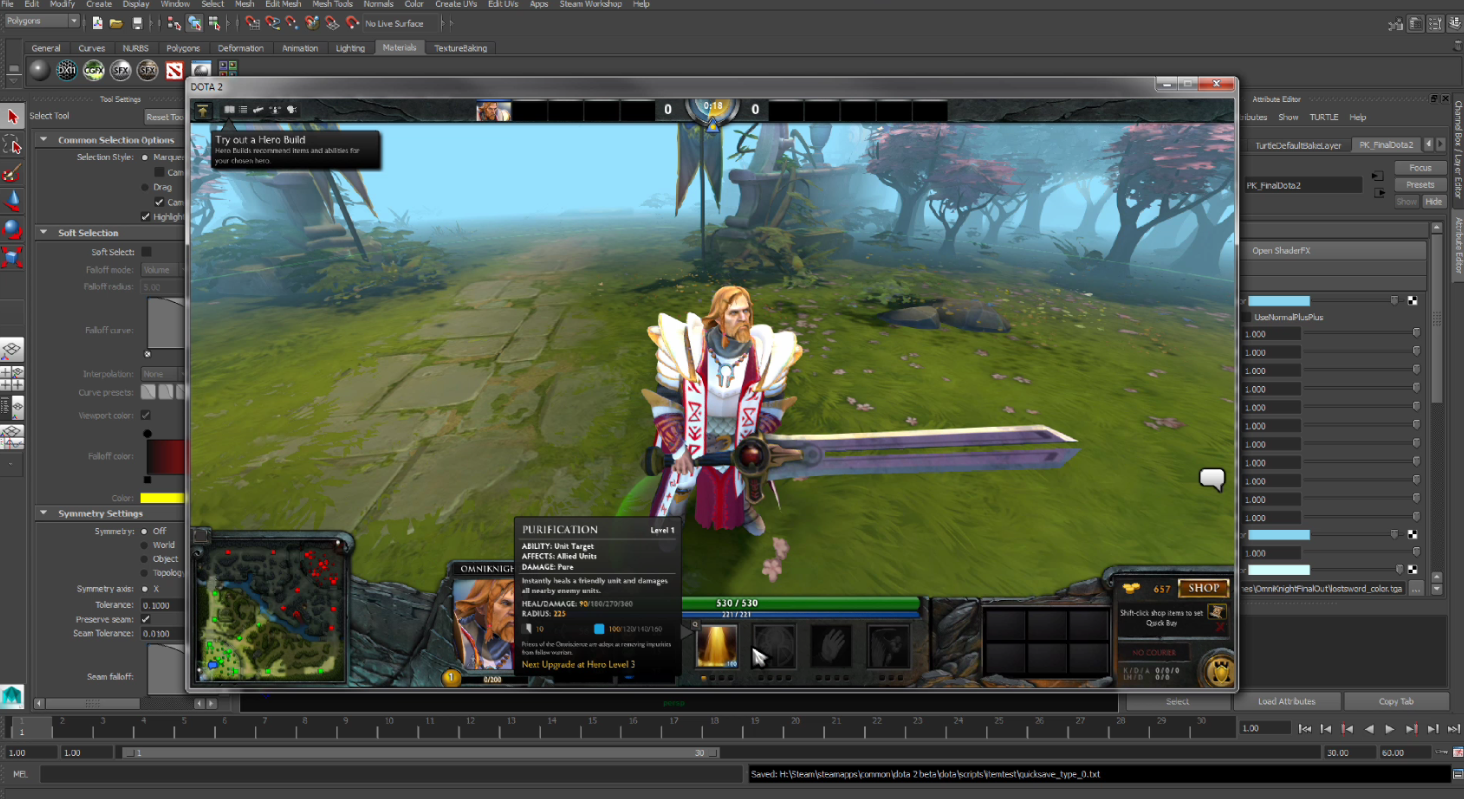1464x799 pixels.
Task: Toggle the UseNormalPlusPlus checkbox
Action: [x=1246, y=317]
